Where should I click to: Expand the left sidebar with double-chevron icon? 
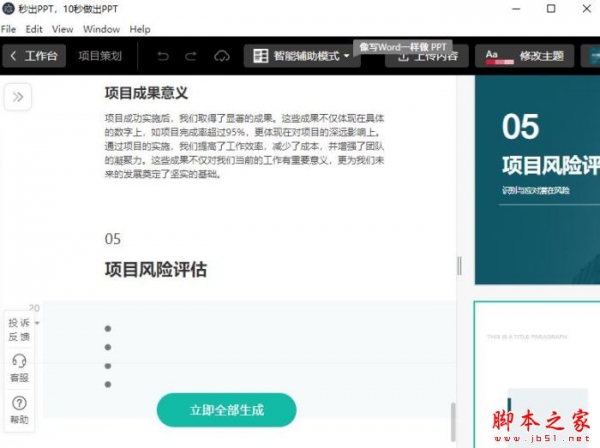click(19, 97)
